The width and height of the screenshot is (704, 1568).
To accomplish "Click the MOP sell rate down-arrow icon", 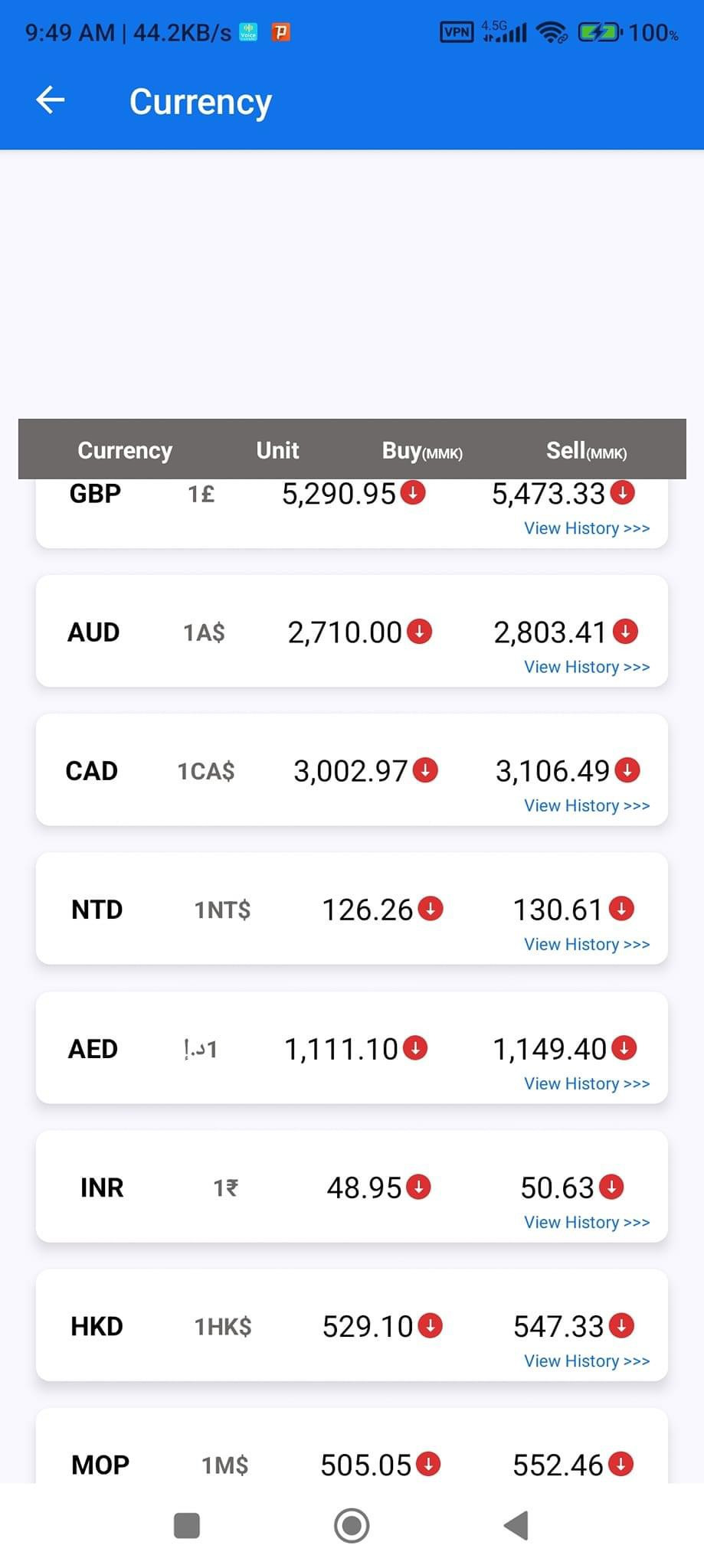I will coord(621,1463).
